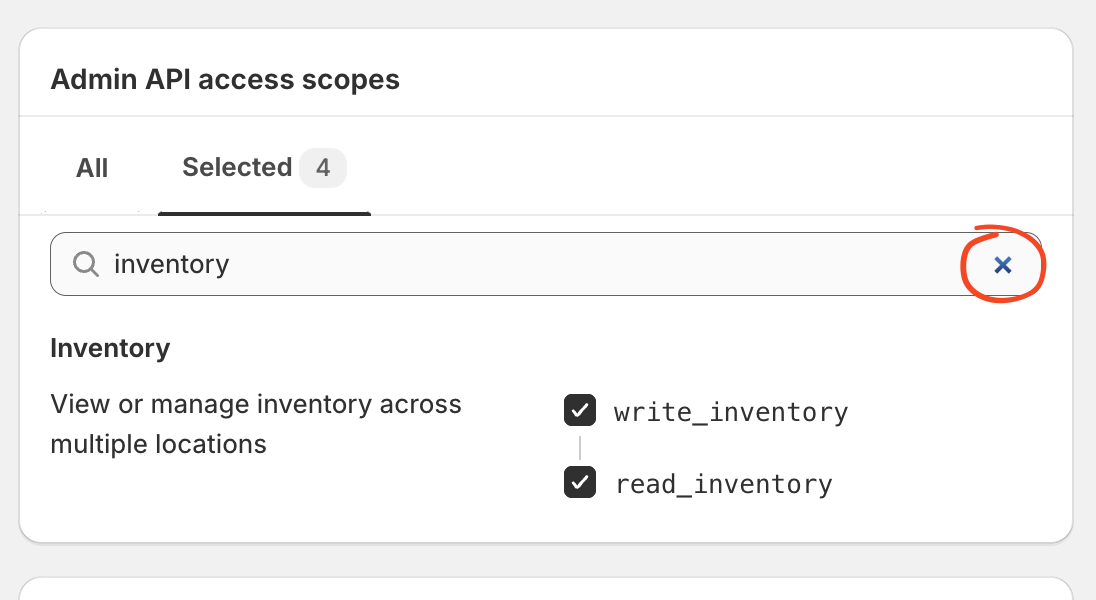
Task: Click the empty middle of the search box
Action: point(594,264)
